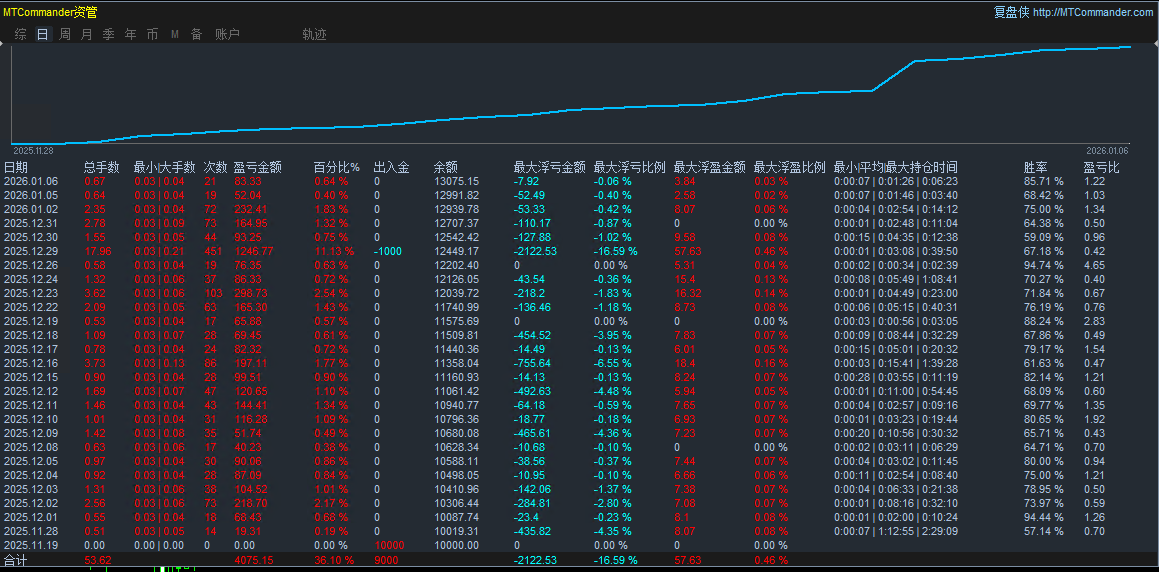The height and width of the screenshot is (572, 1159).
Task: Select the 2026.01.02 row date
Action: click(29, 209)
